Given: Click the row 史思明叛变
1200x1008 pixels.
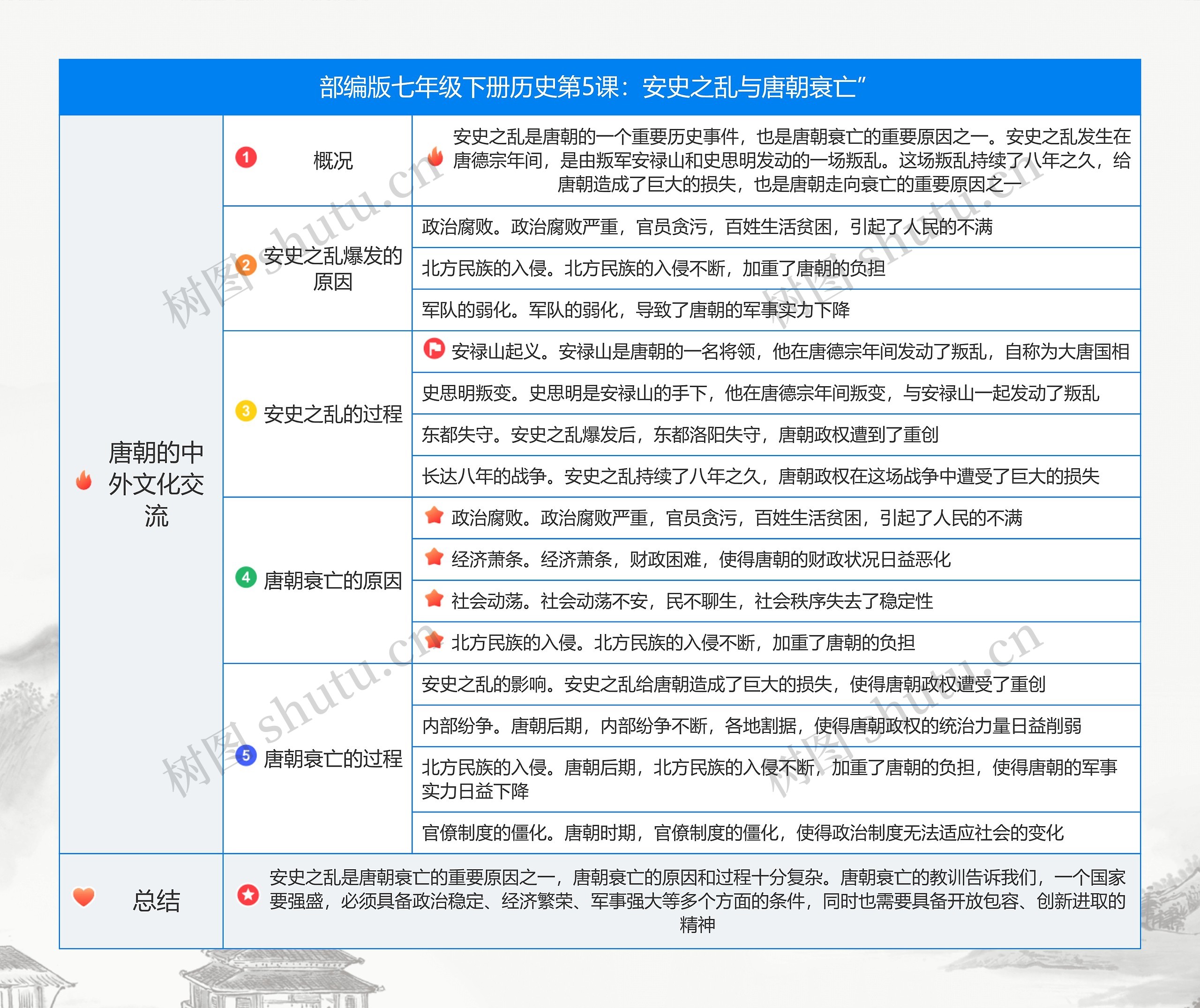Looking at the screenshot, I should point(776,393).
